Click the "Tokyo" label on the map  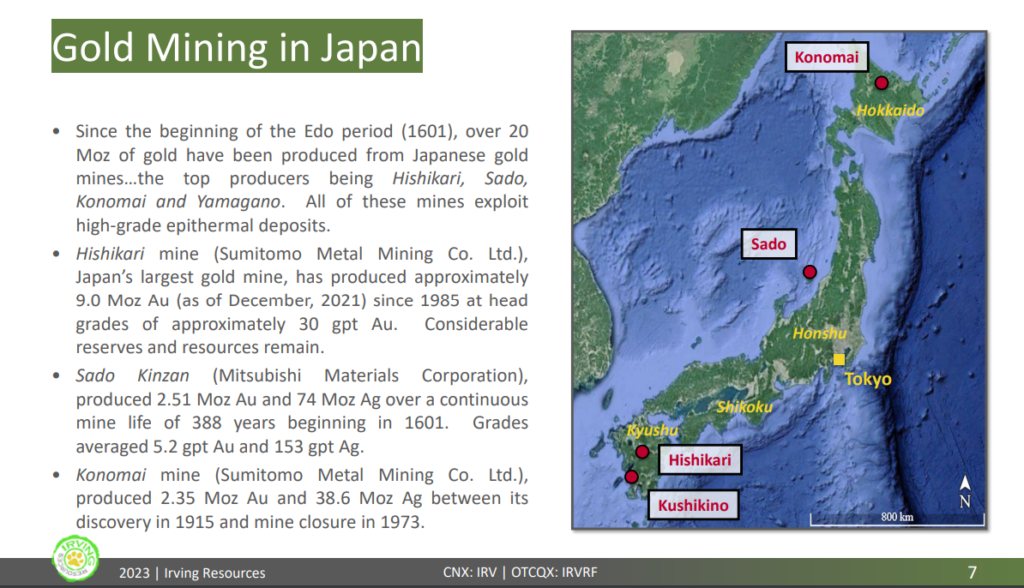tap(868, 379)
